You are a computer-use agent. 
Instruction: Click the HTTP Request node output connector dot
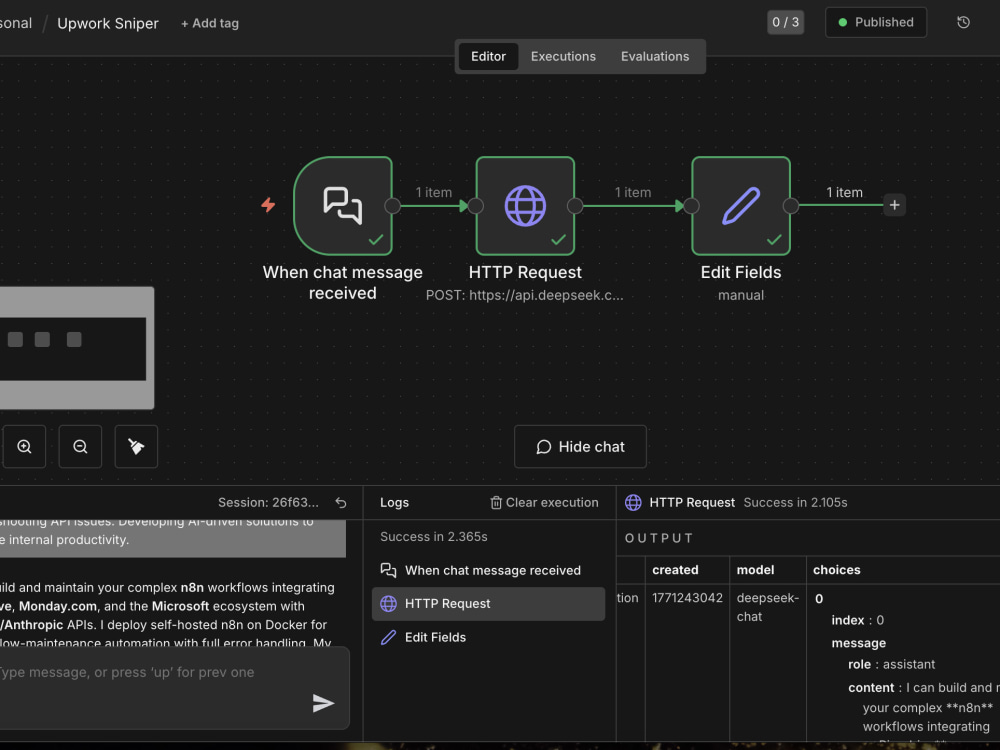tap(575, 206)
